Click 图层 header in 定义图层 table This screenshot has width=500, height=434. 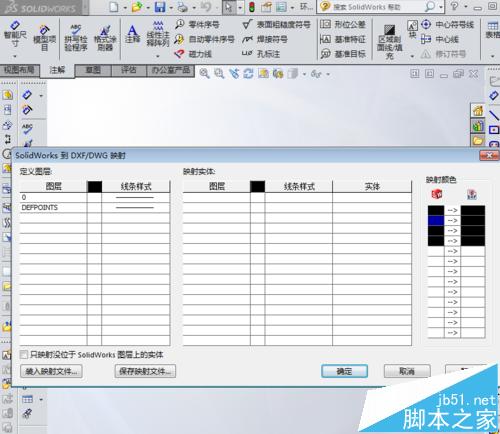(53, 186)
